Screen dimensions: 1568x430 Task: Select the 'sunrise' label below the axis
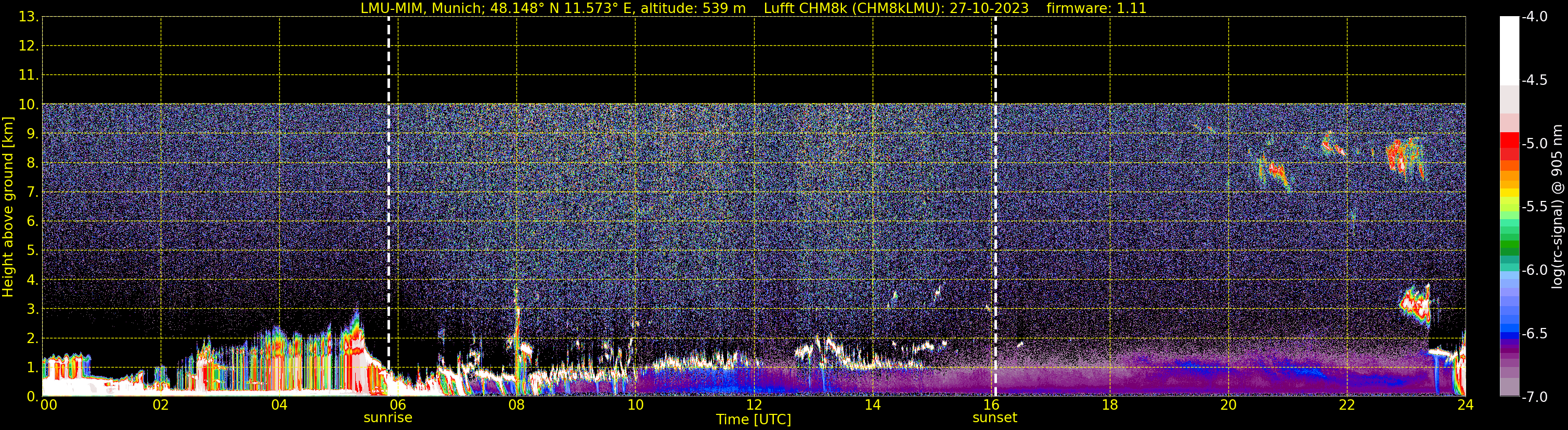pyautogui.click(x=388, y=418)
